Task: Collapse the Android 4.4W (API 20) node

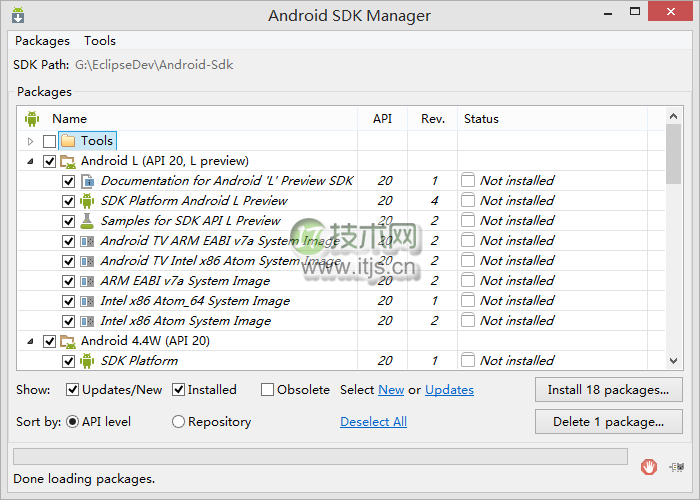Action: click(x=30, y=342)
